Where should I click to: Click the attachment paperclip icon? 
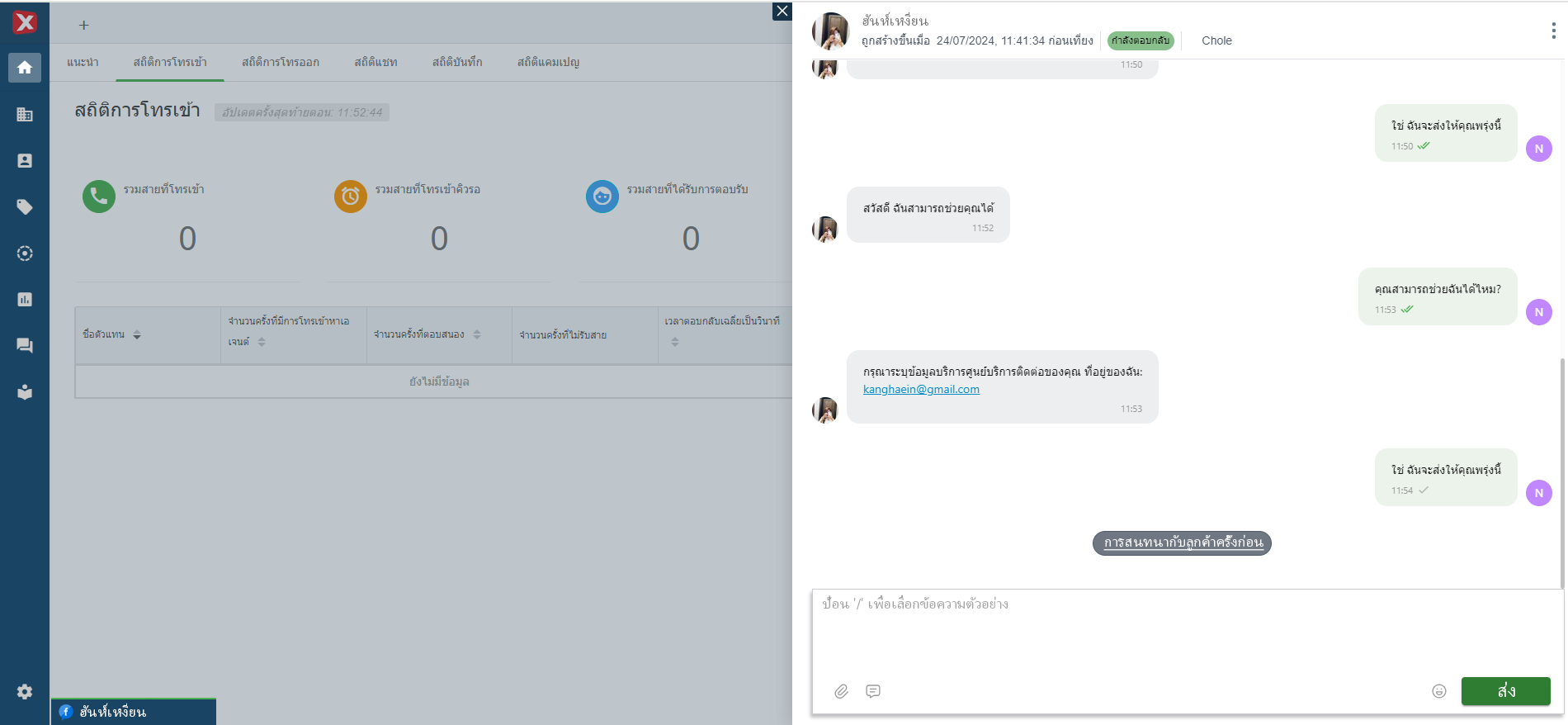(x=841, y=691)
